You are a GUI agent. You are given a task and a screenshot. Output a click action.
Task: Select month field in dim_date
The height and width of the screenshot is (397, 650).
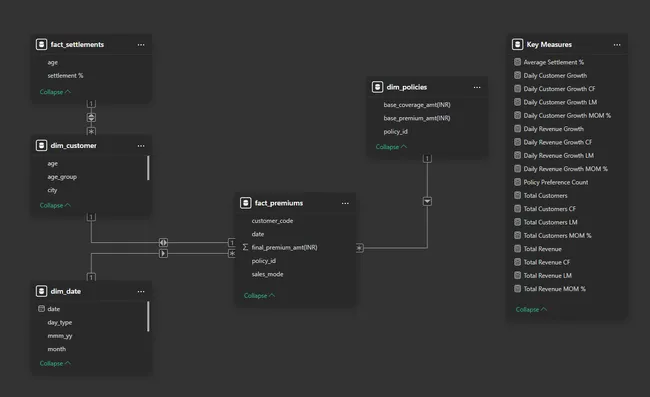(57, 349)
